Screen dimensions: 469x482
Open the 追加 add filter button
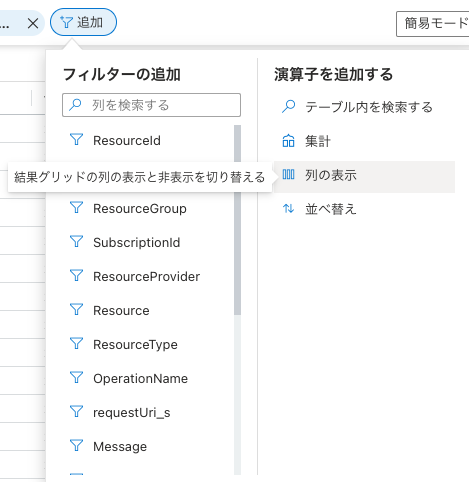[83, 22]
